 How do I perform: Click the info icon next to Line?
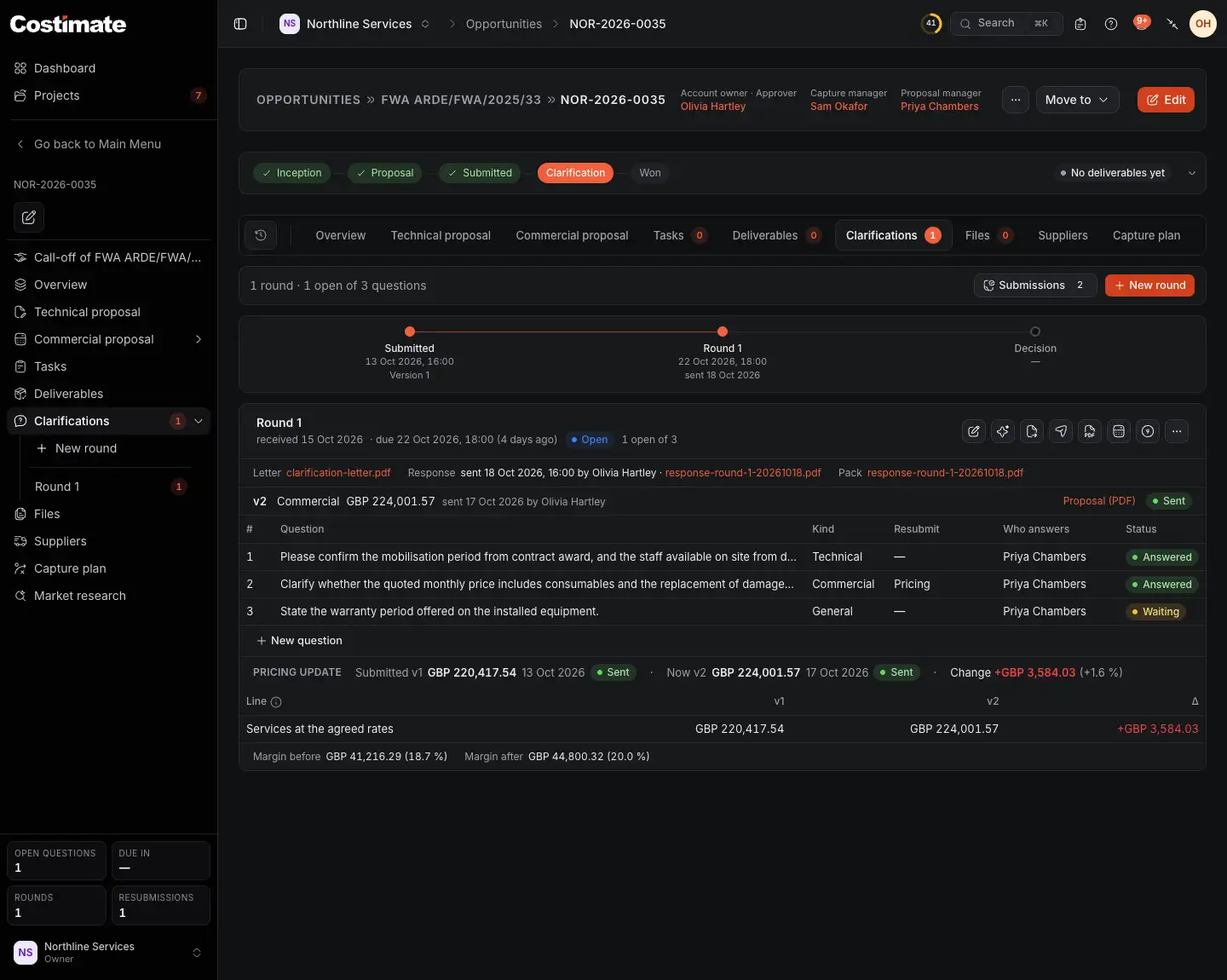pos(276,702)
